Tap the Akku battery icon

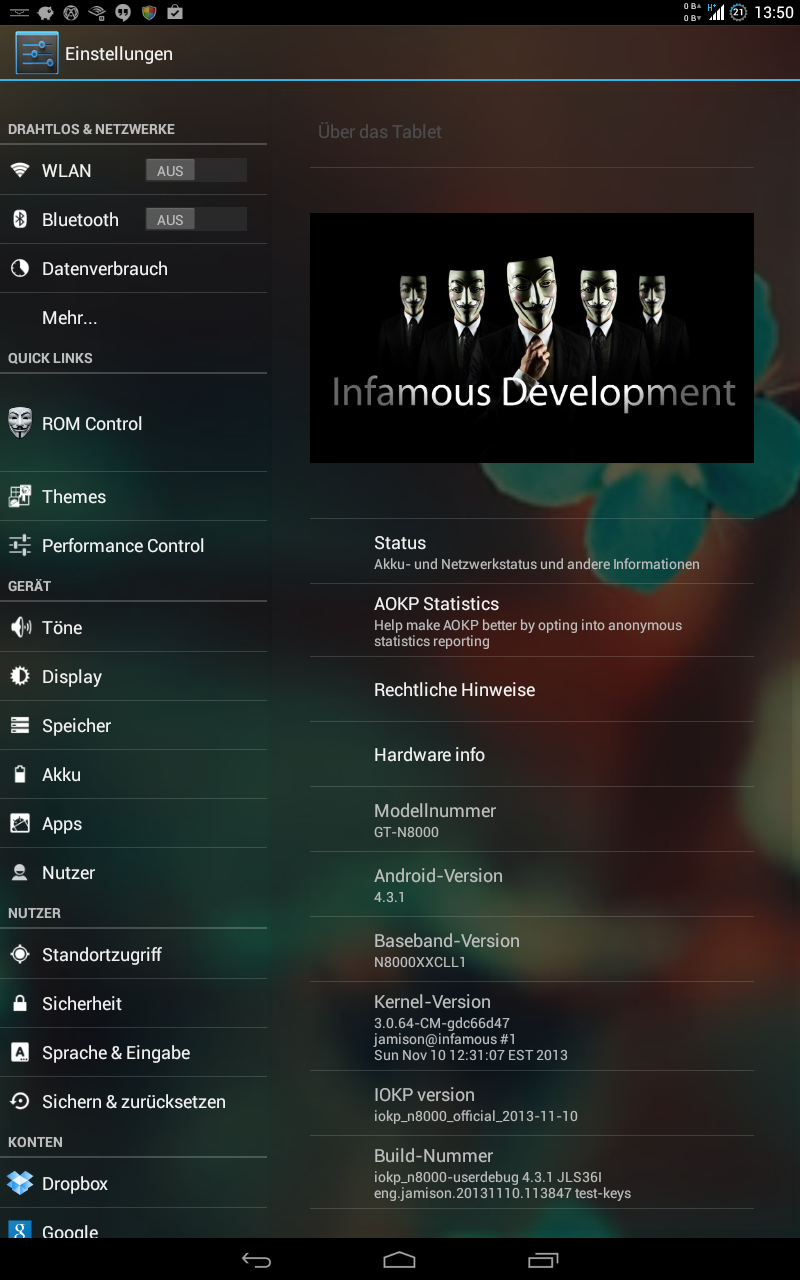tap(20, 775)
